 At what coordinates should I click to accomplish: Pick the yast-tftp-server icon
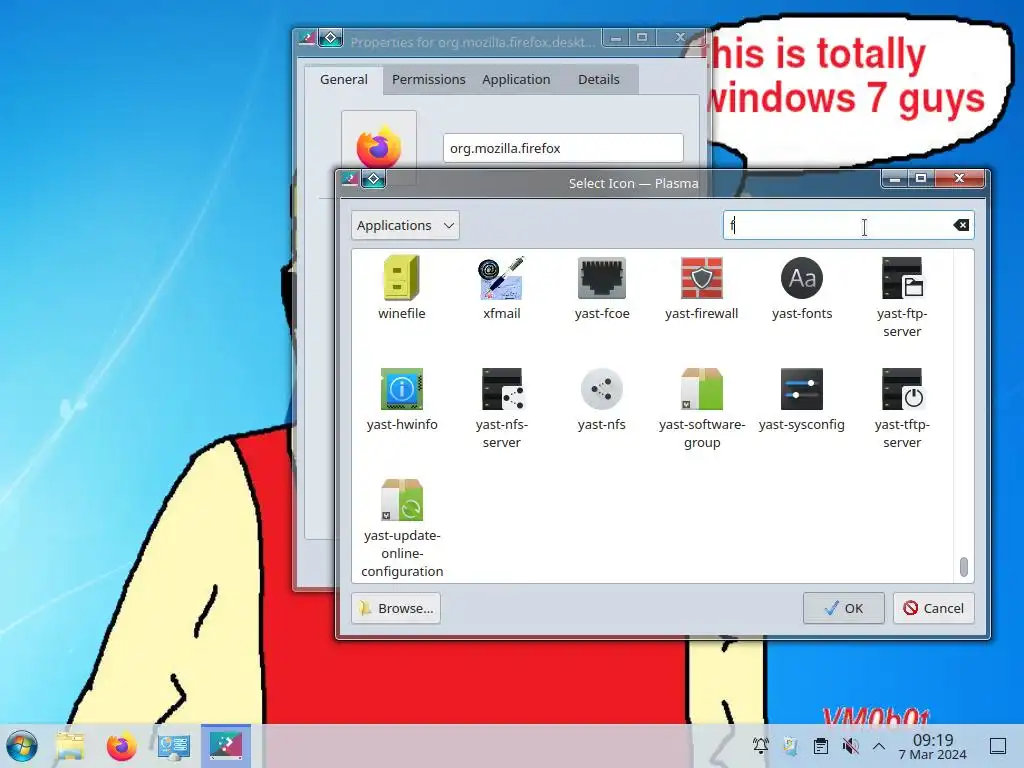pyautogui.click(x=902, y=389)
